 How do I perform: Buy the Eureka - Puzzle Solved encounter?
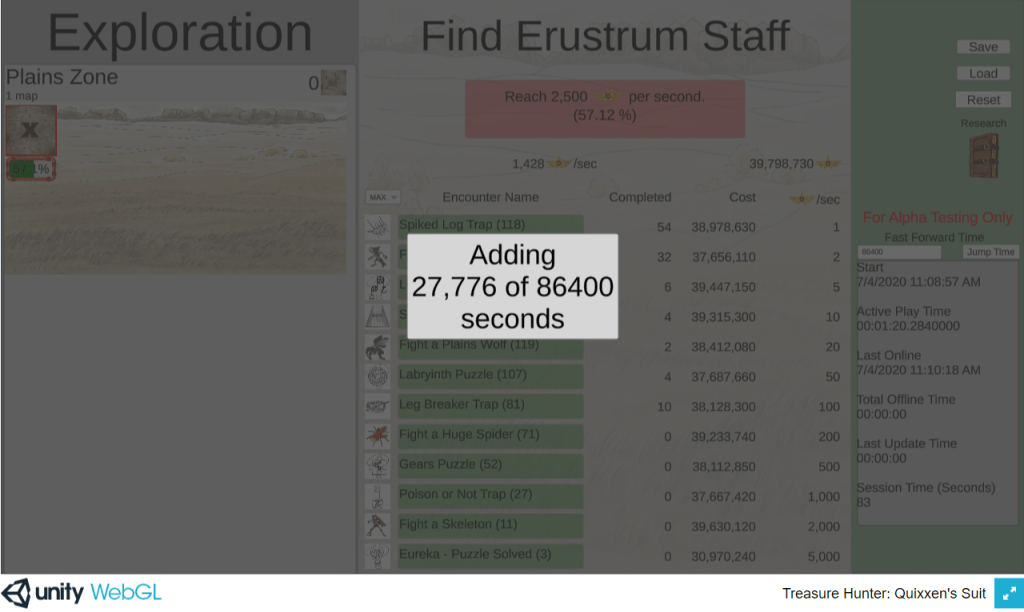pyautogui.click(x=490, y=555)
